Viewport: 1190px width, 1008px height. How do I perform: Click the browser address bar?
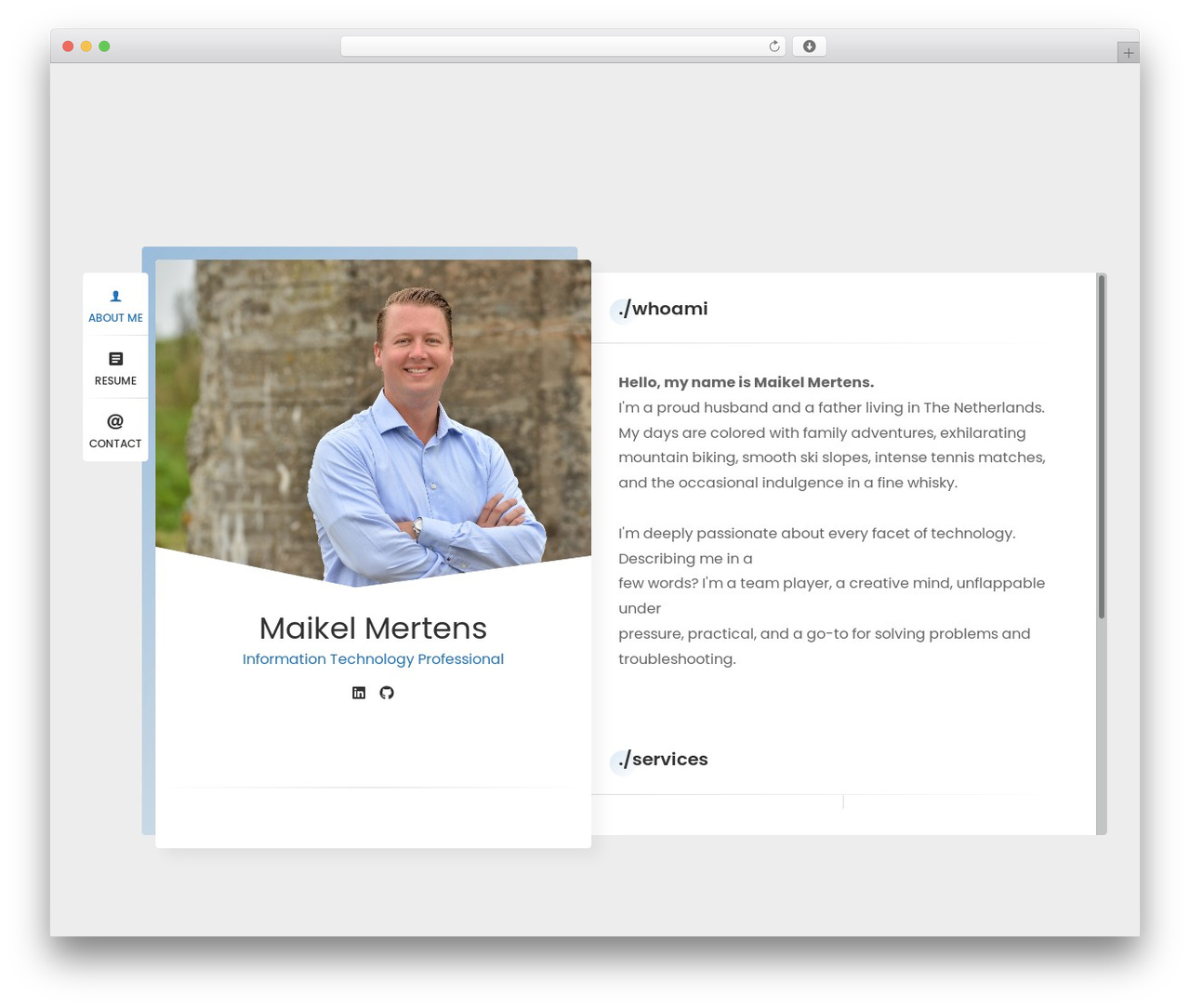coord(562,46)
